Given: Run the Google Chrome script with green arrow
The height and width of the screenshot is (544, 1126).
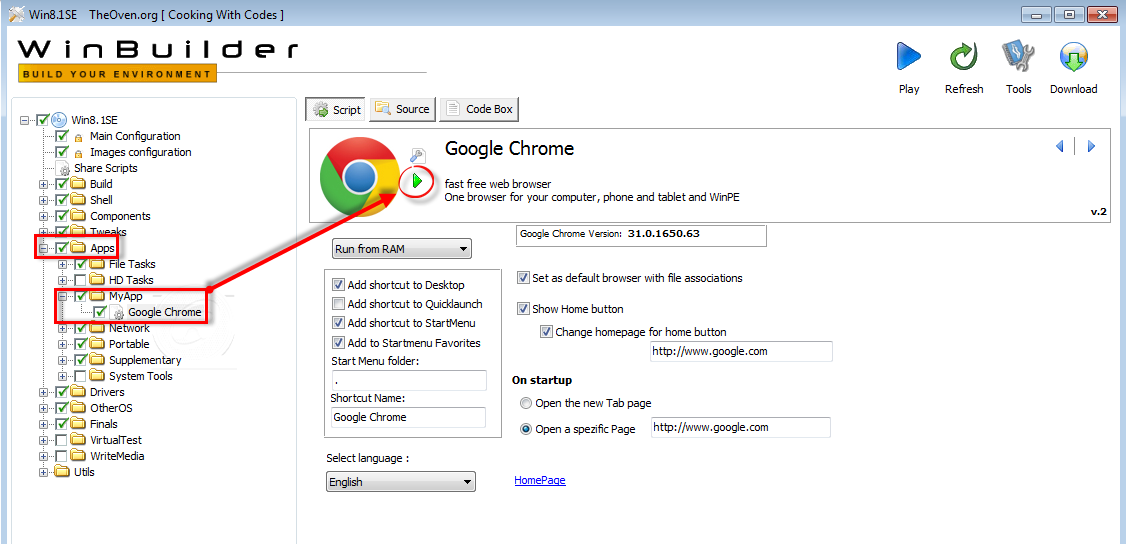Looking at the screenshot, I should [416, 182].
